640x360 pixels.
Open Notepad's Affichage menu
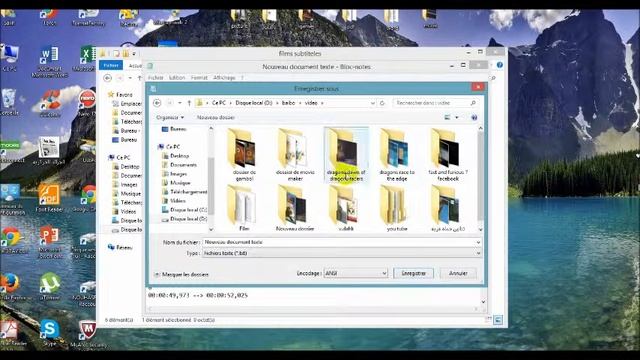click(x=224, y=78)
